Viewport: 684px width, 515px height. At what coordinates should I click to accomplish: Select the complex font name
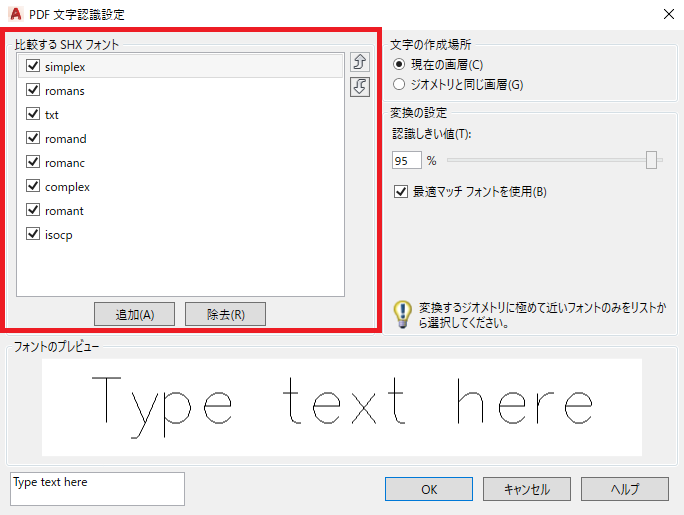coord(67,187)
